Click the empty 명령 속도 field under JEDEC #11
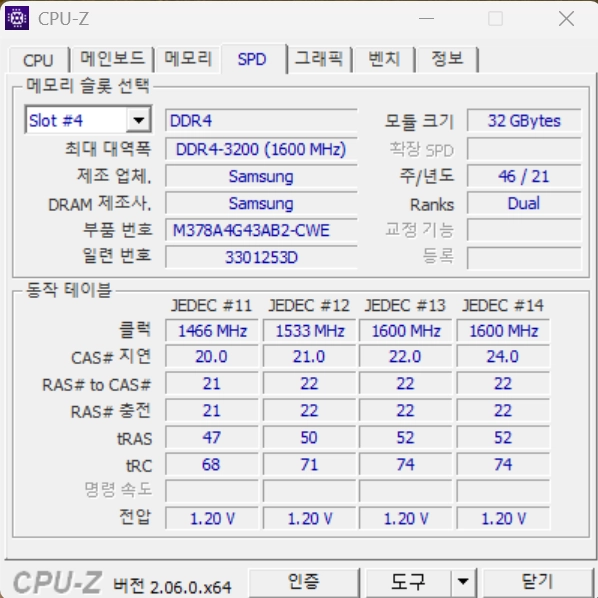This screenshot has height=598, width=598. pos(212,491)
